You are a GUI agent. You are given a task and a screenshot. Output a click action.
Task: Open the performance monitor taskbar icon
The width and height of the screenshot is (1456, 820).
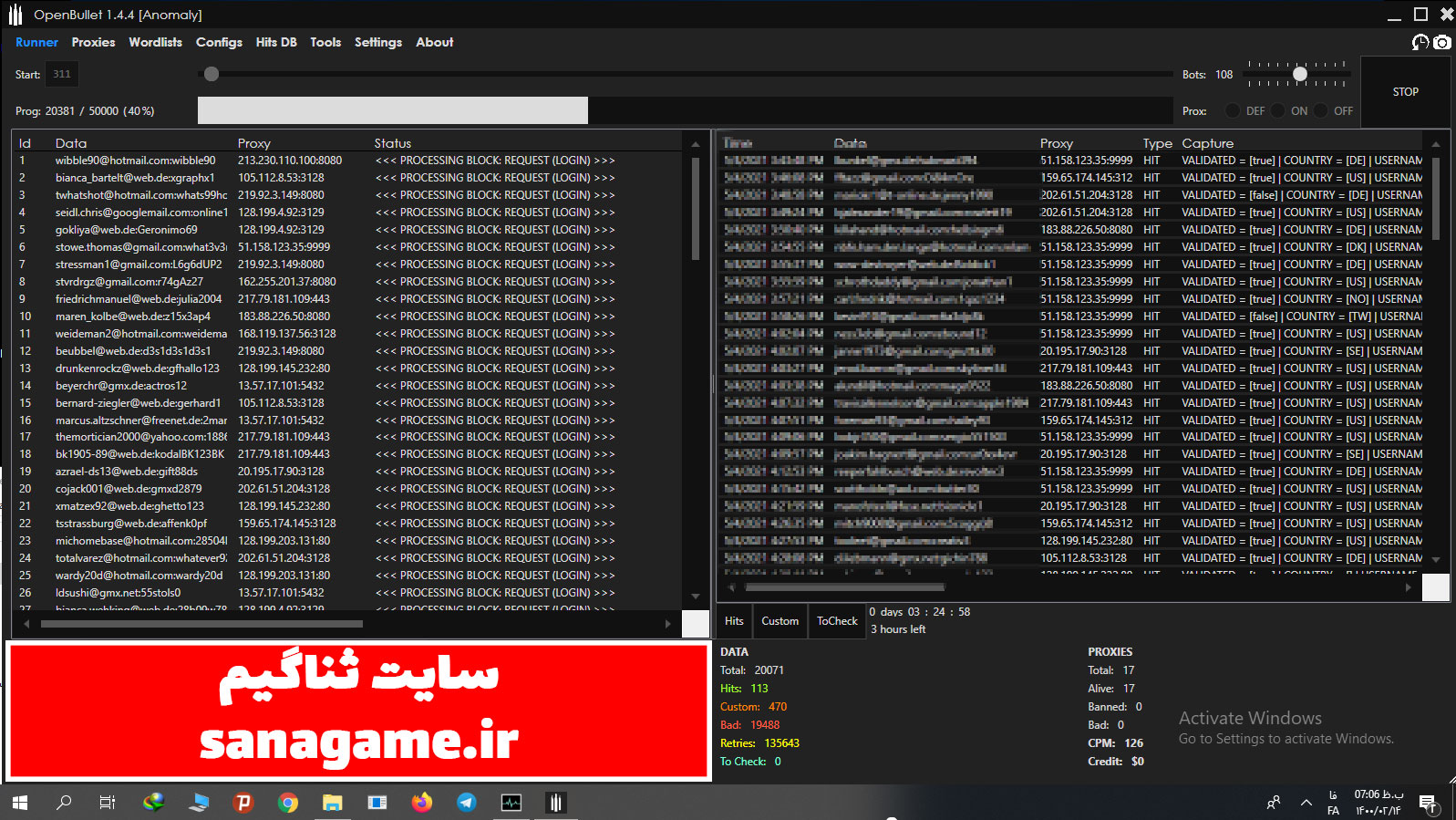pos(511,803)
